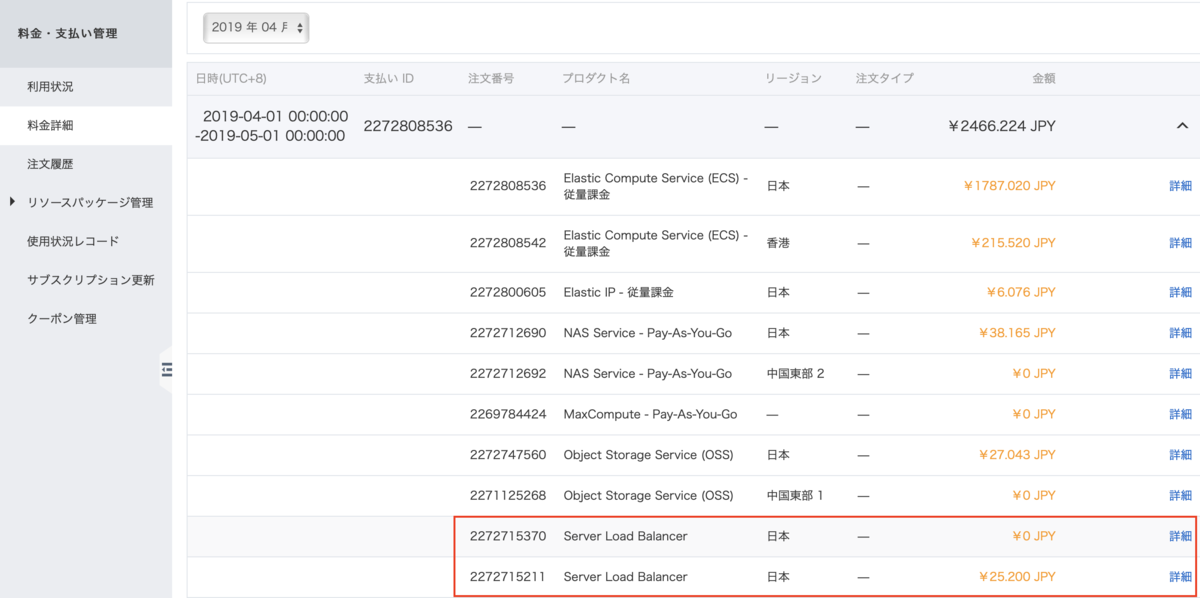Open the 2019年04月 month dropdown
Viewport: 1200px width, 598px height.
coord(256,28)
